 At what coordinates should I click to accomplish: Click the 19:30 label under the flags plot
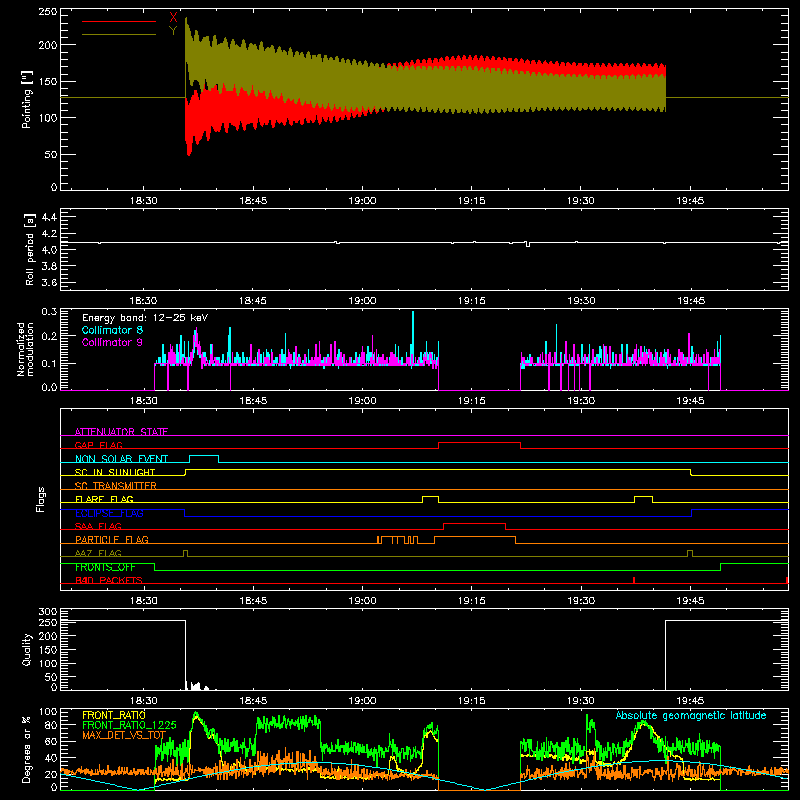click(x=581, y=601)
